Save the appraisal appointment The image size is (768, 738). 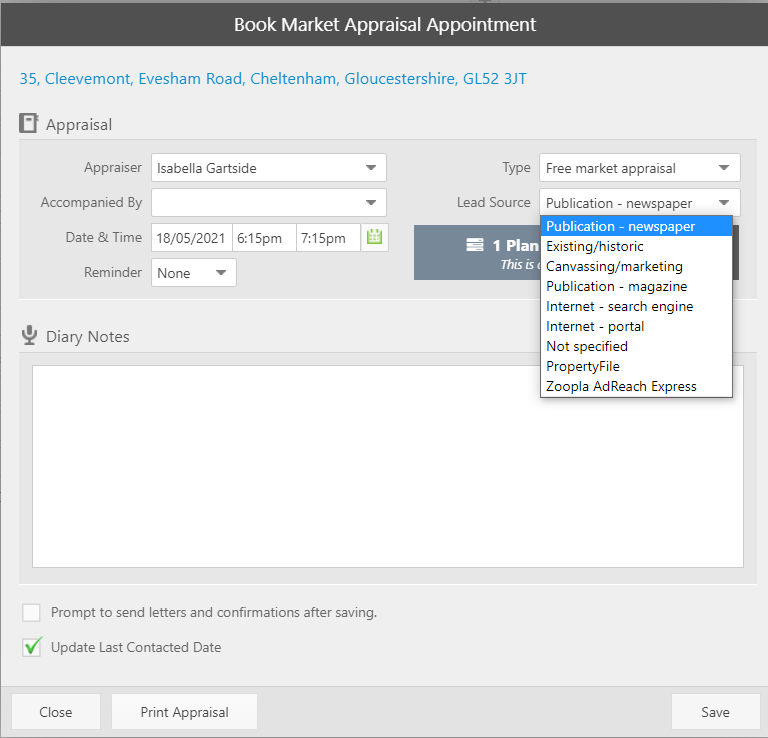pos(715,712)
